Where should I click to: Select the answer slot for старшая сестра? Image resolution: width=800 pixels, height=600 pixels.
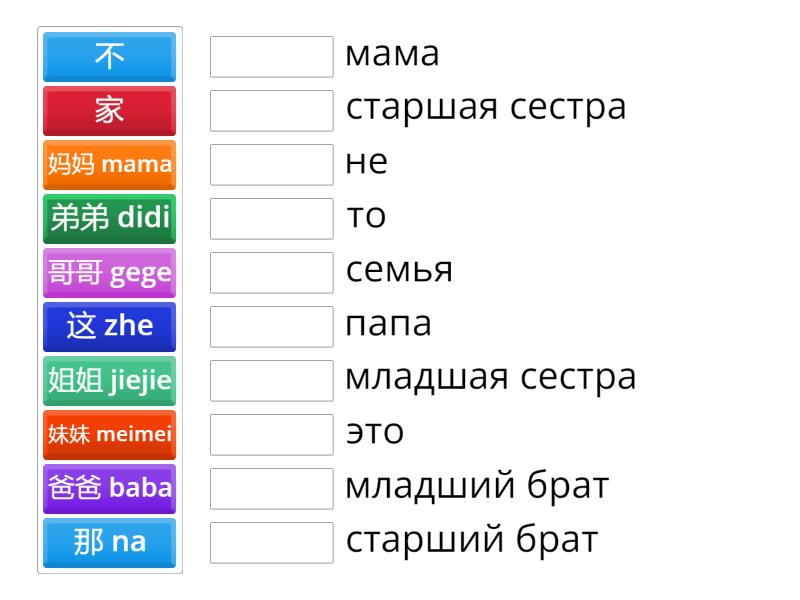[272, 111]
